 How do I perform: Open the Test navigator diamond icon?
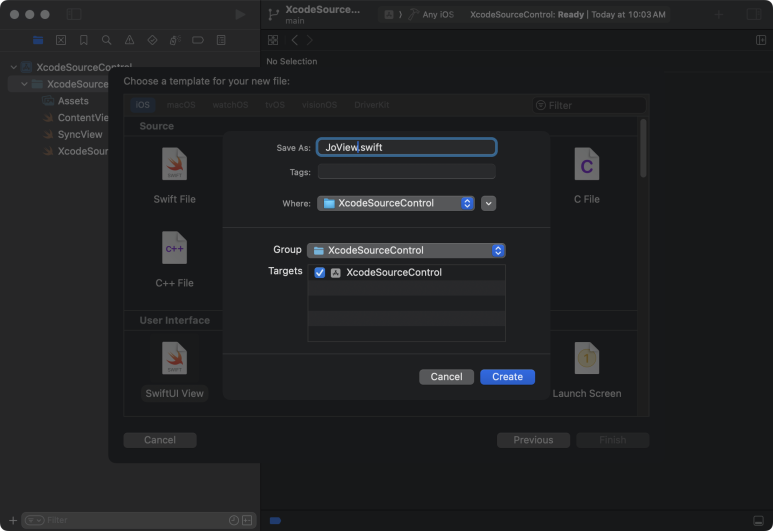(152, 40)
